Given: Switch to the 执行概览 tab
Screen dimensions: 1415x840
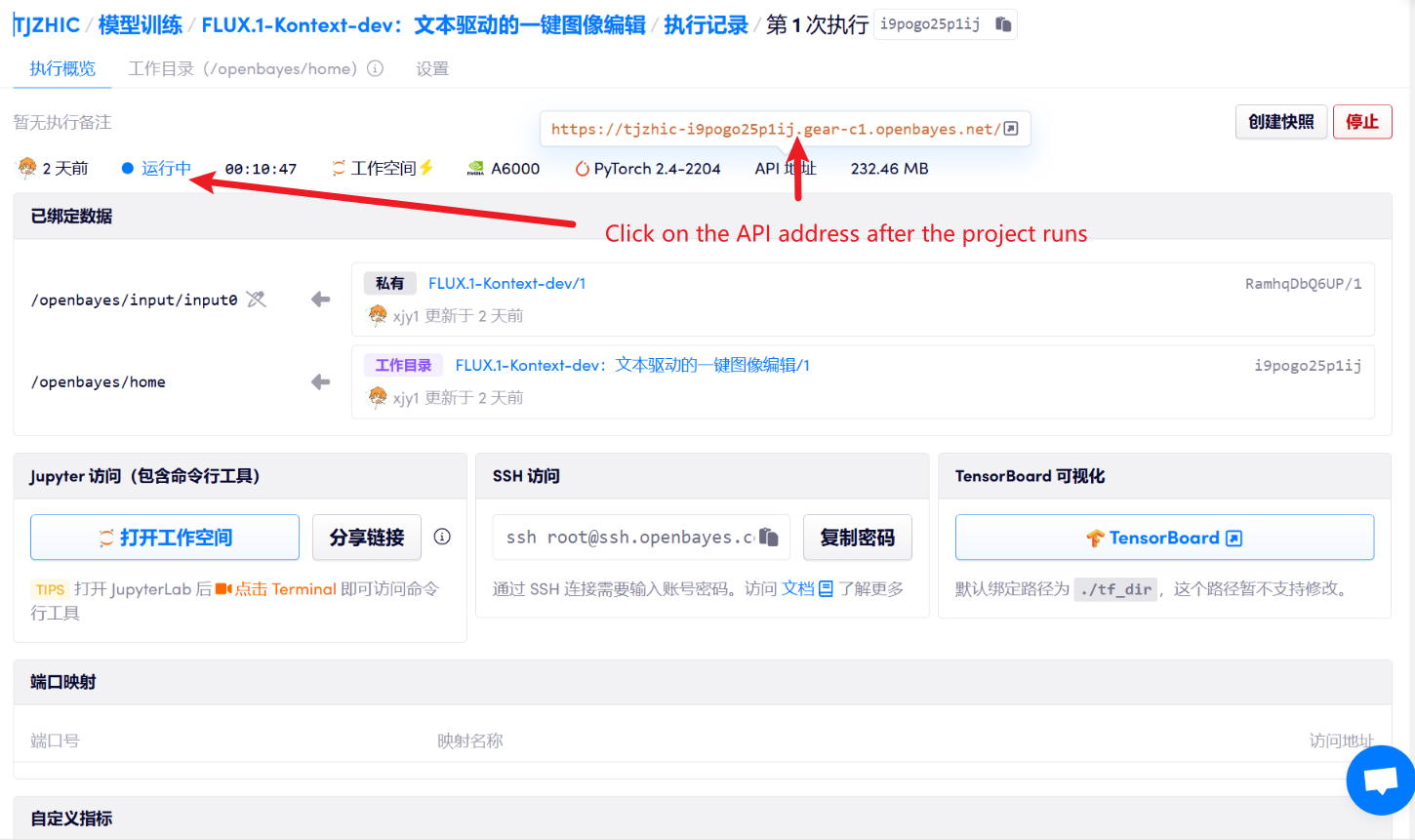Looking at the screenshot, I should pos(62,68).
